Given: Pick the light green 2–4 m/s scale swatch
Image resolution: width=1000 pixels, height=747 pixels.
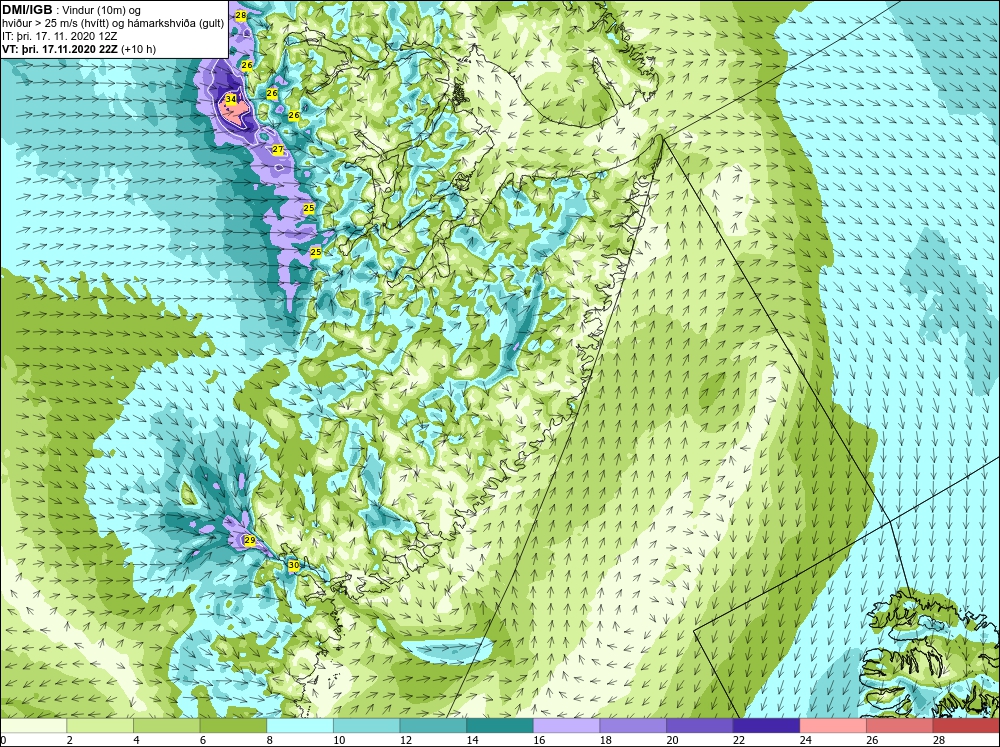Looking at the screenshot, I should [x=99, y=725].
